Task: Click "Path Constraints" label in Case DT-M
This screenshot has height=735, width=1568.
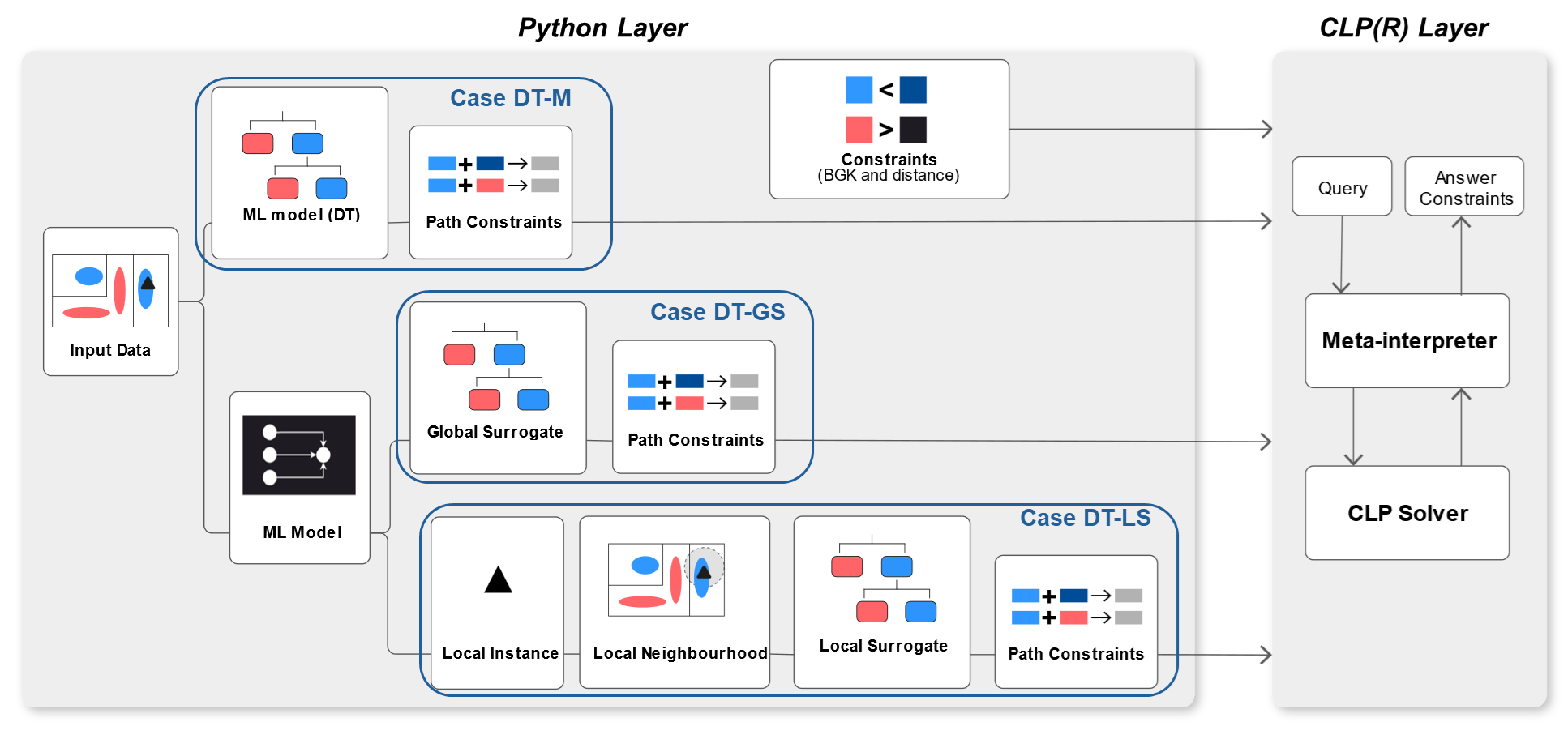Action: (x=494, y=222)
